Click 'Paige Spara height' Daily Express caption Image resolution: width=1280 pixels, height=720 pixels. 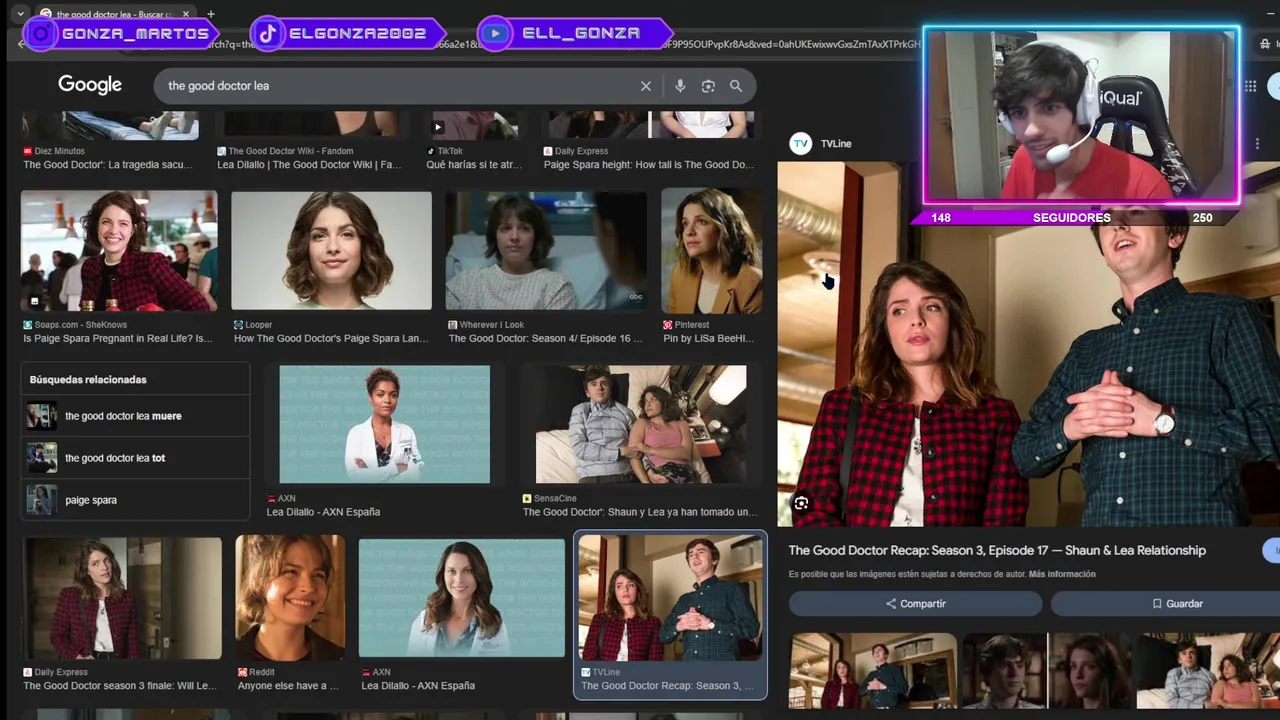tap(649, 165)
